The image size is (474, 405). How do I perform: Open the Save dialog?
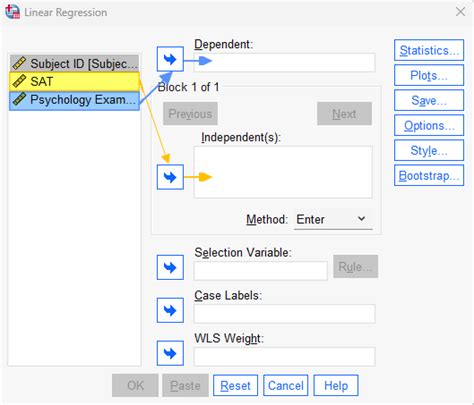[429, 100]
